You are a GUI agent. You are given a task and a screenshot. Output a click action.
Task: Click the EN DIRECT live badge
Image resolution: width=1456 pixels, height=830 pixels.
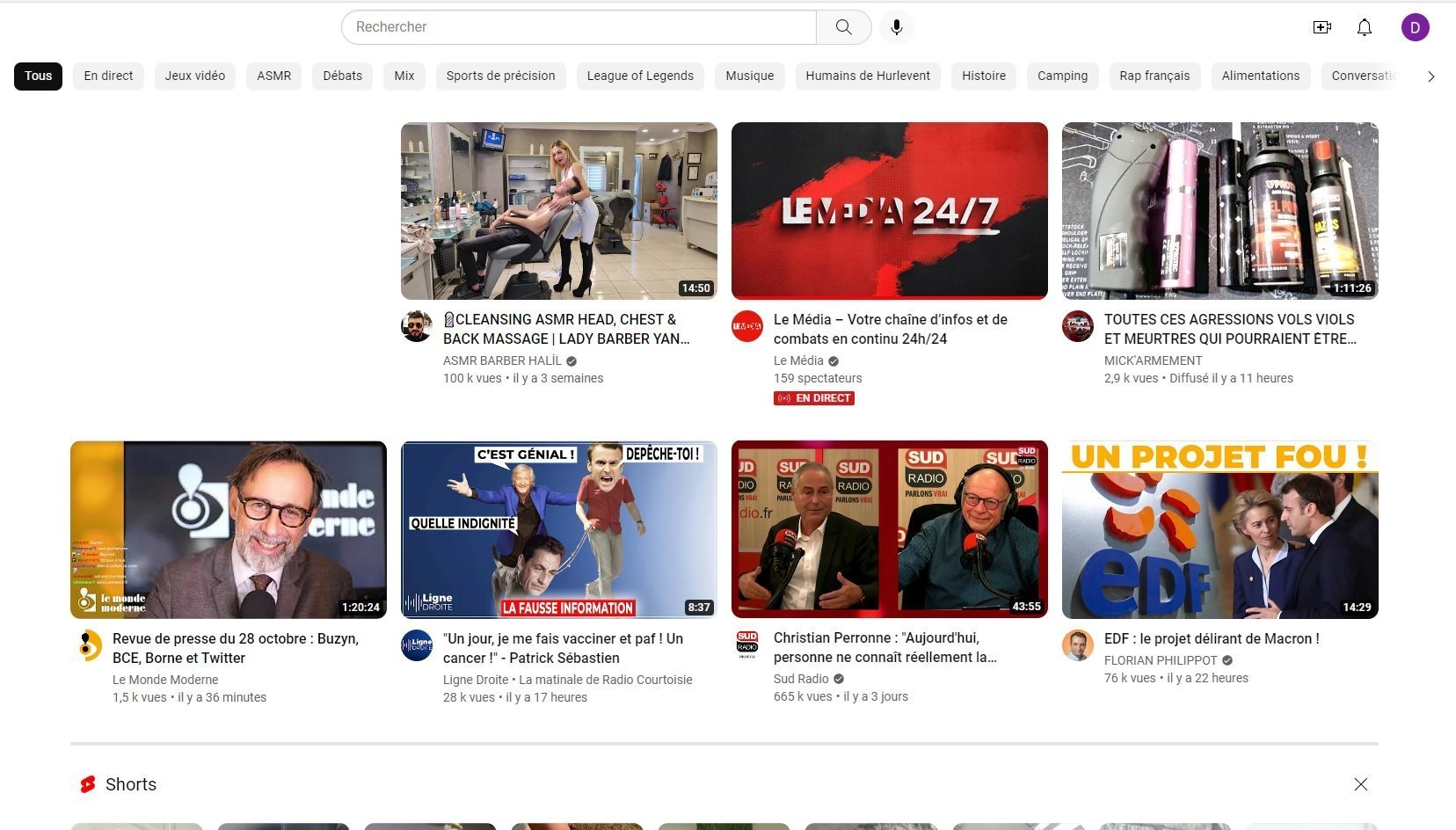pyautogui.click(x=814, y=398)
